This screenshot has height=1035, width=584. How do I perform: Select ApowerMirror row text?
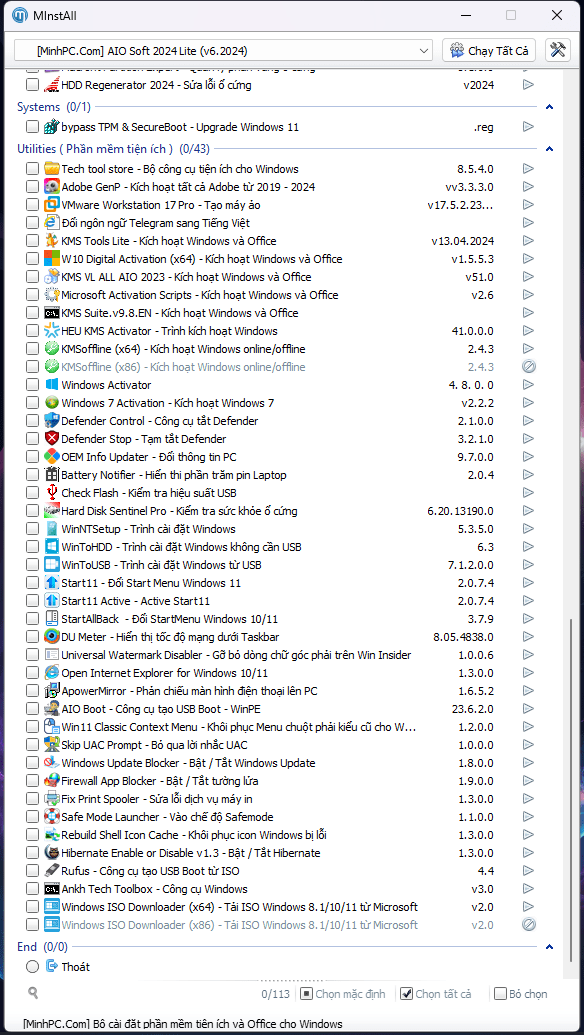click(x=189, y=691)
